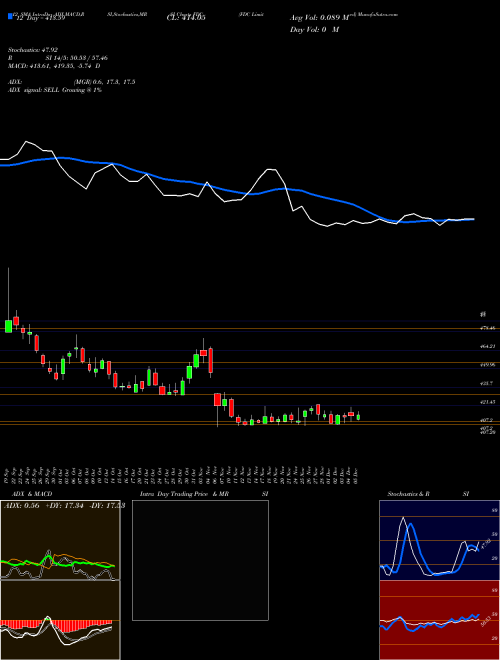
Task: Click the '(MGR) 0.6, 17.3, 17.5' values
Action: [x=104, y=82]
